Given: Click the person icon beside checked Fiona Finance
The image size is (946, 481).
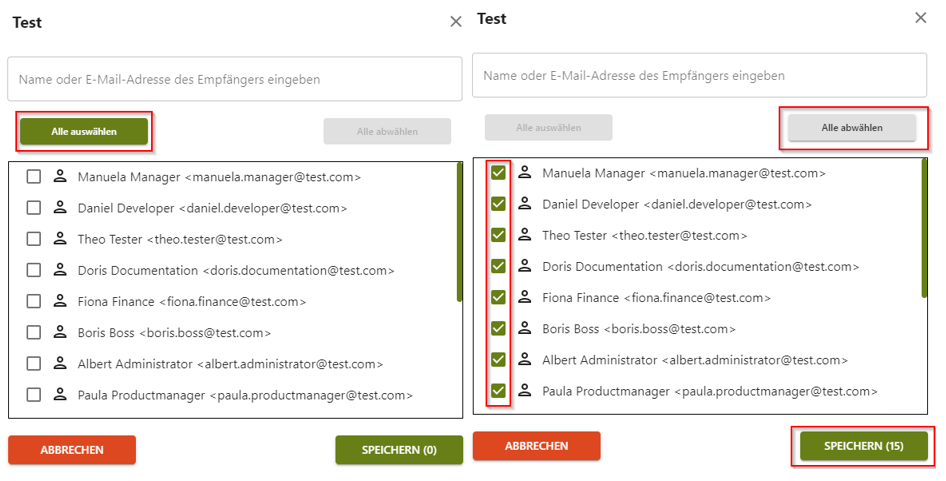Looking at the screenshot, I should [x=524, y=297].
